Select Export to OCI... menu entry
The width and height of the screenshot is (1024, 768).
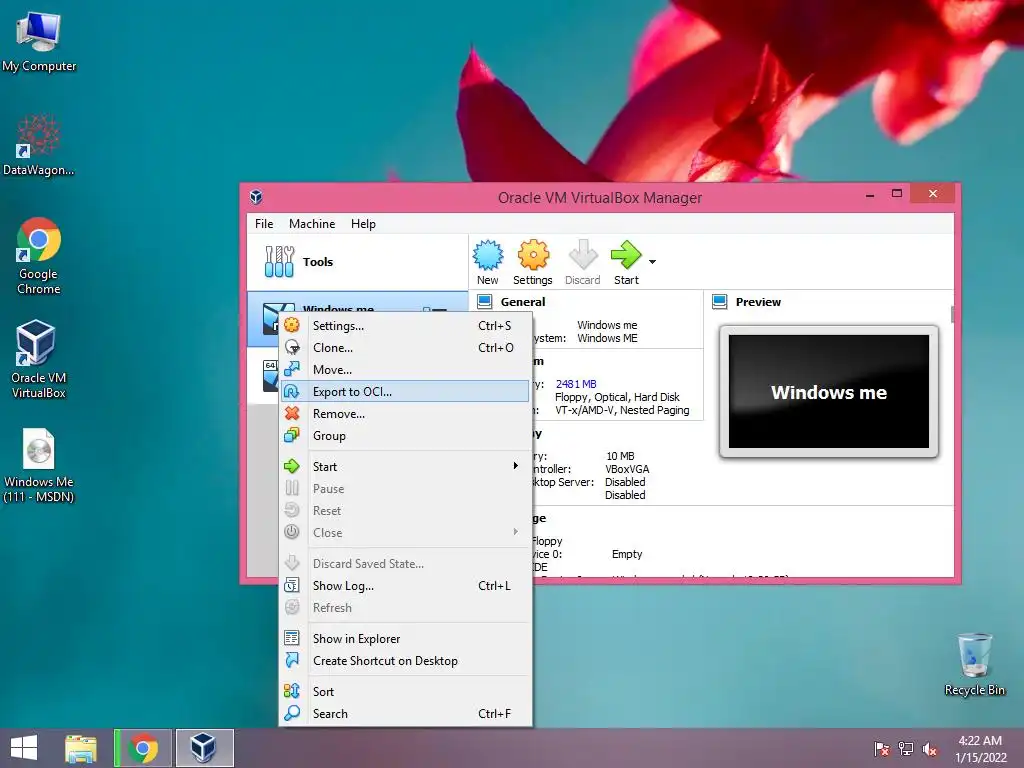pos(405,392)
